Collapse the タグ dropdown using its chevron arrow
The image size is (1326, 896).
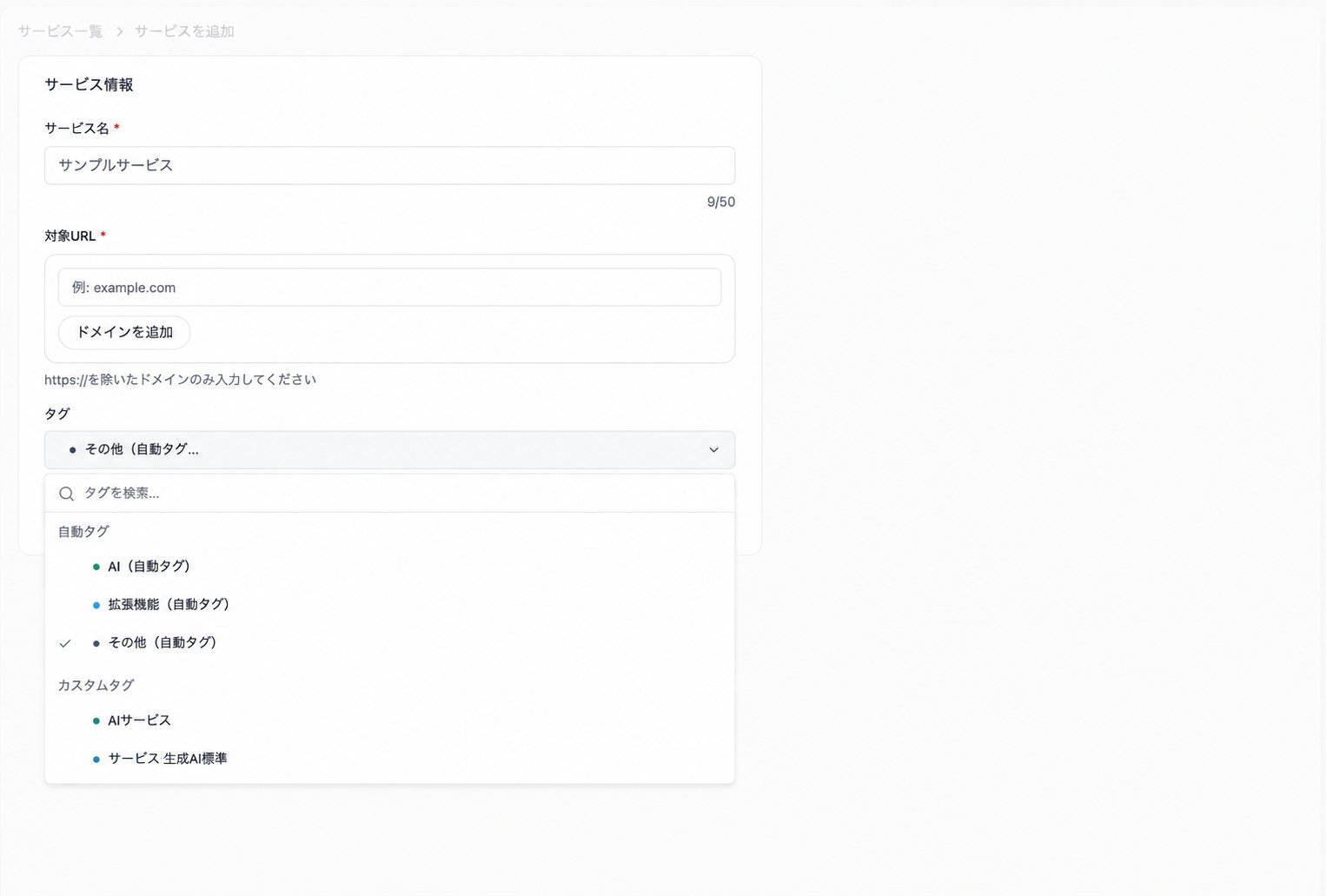713,450
